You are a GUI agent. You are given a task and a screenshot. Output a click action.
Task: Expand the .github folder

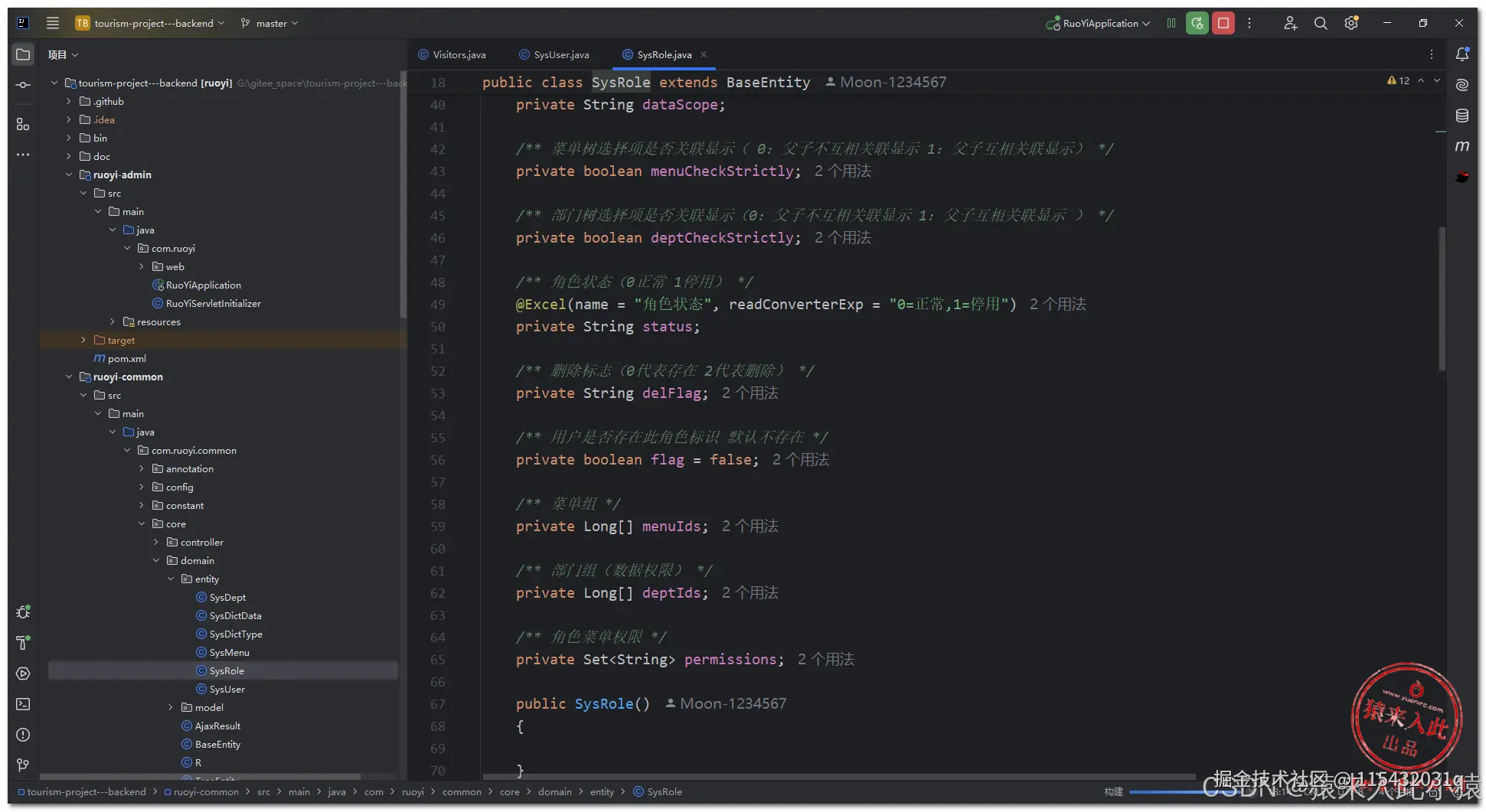(x=69, y=101)
